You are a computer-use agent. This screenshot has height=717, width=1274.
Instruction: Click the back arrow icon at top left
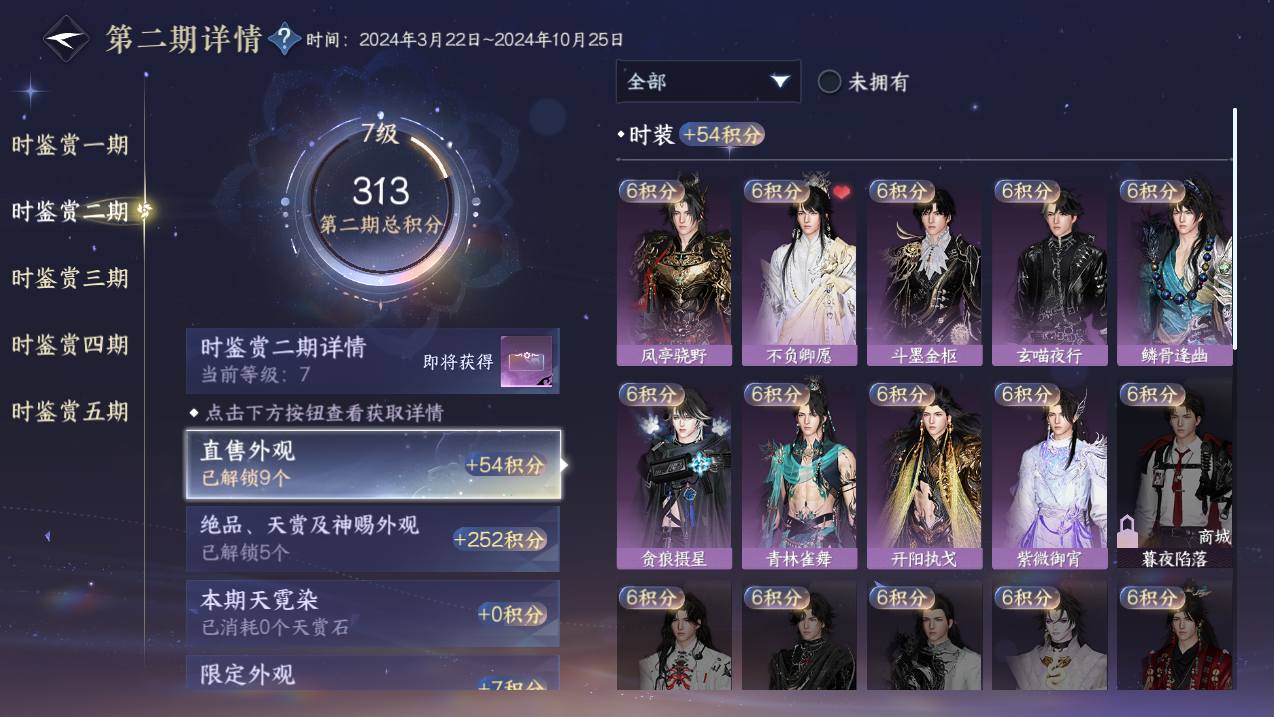click(x=67, y=40)
